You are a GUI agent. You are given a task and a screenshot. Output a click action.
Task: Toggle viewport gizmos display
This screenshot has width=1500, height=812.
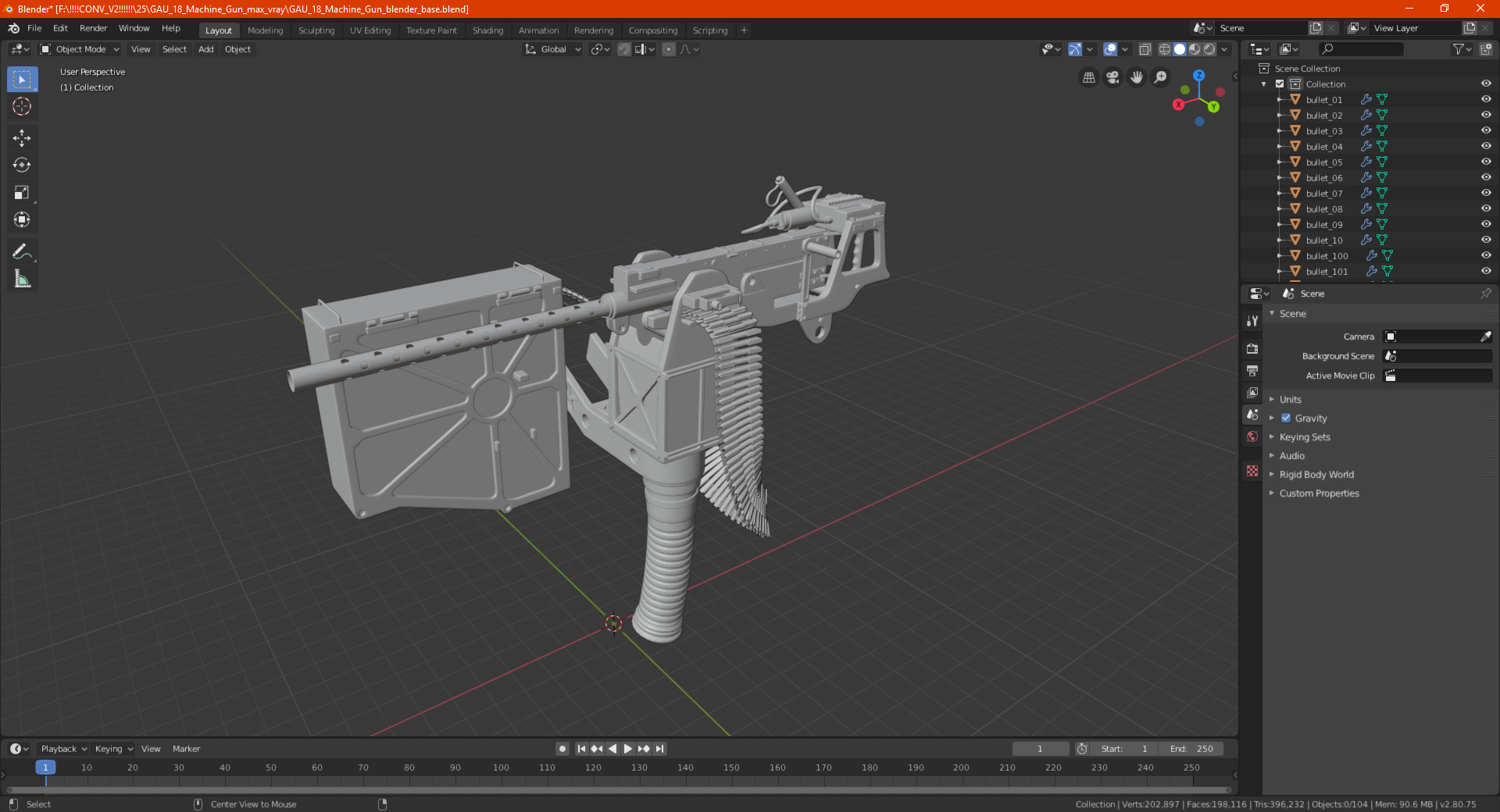[x=1075, y=49]
